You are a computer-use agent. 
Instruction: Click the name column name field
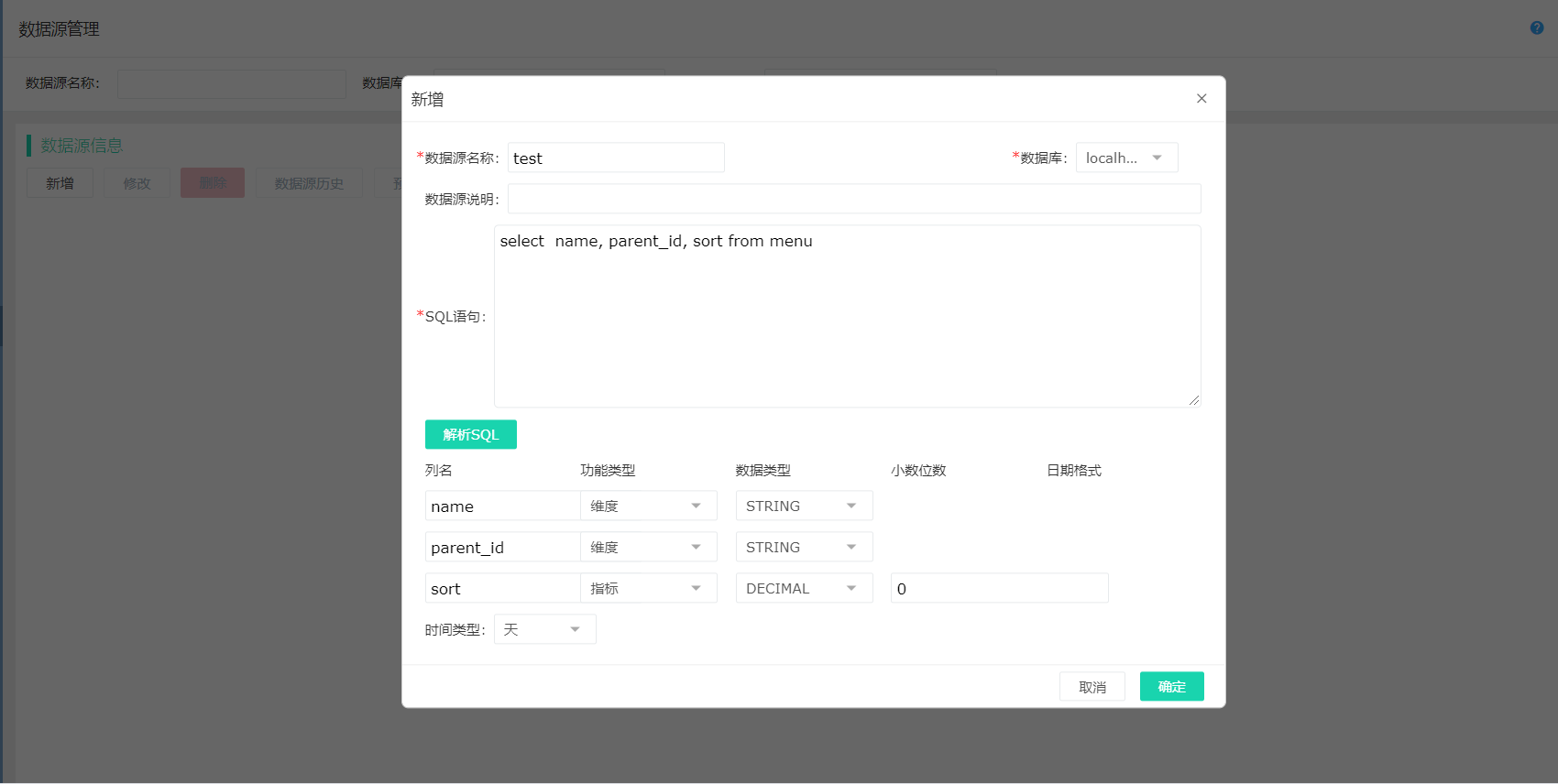[502, 506]
